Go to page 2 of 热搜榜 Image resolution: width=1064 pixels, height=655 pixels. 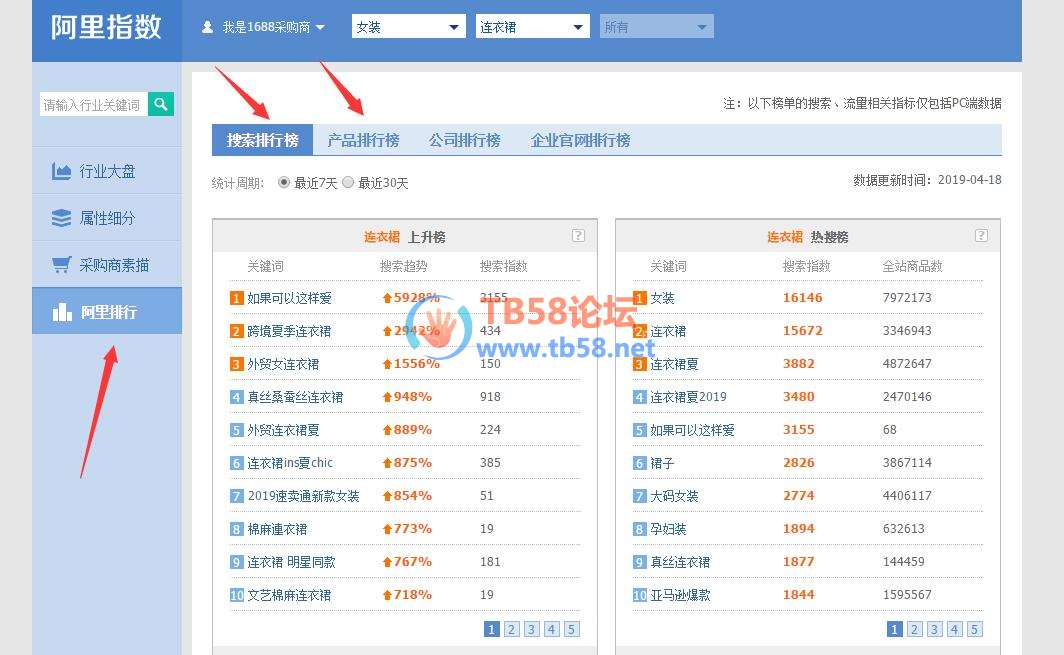point(915,629)
